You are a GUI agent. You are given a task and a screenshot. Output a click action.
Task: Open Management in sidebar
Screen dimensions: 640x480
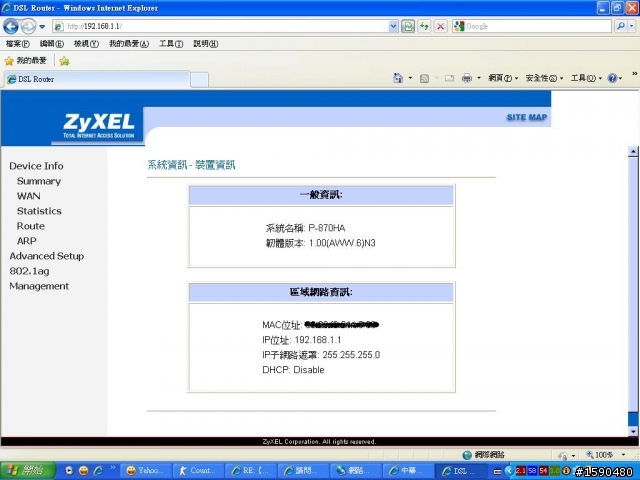point(39,286)
